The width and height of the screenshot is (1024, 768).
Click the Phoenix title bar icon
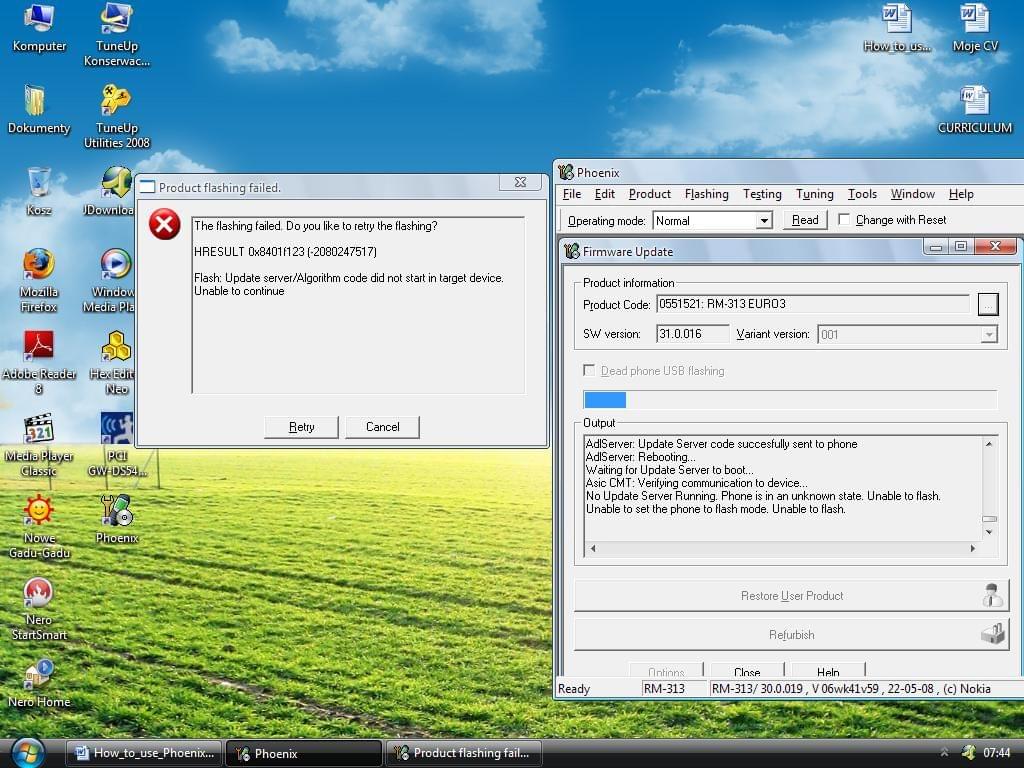(566, 172)
